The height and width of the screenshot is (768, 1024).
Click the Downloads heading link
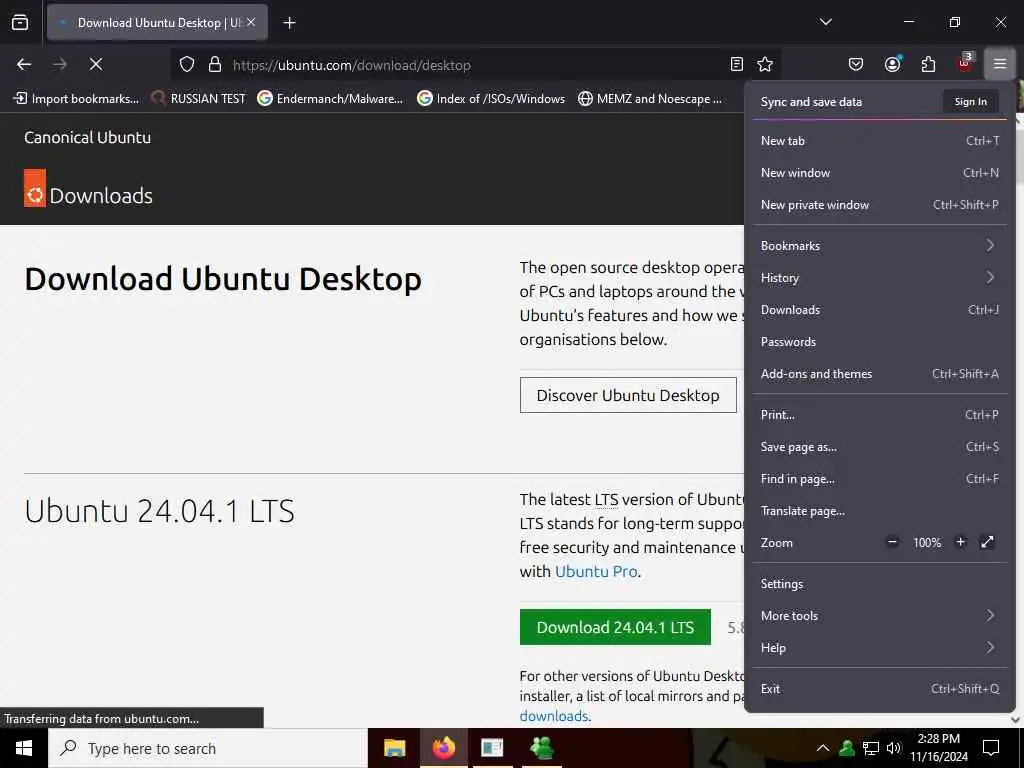click(101, 195)
